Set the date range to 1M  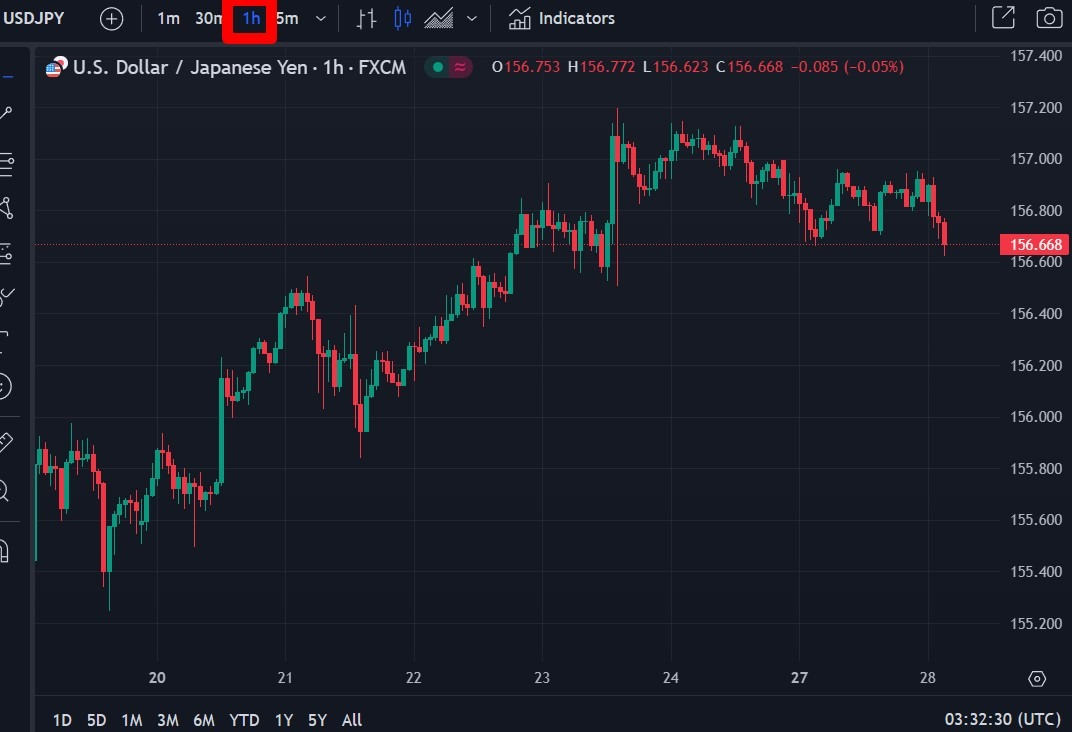click(132, 720)
